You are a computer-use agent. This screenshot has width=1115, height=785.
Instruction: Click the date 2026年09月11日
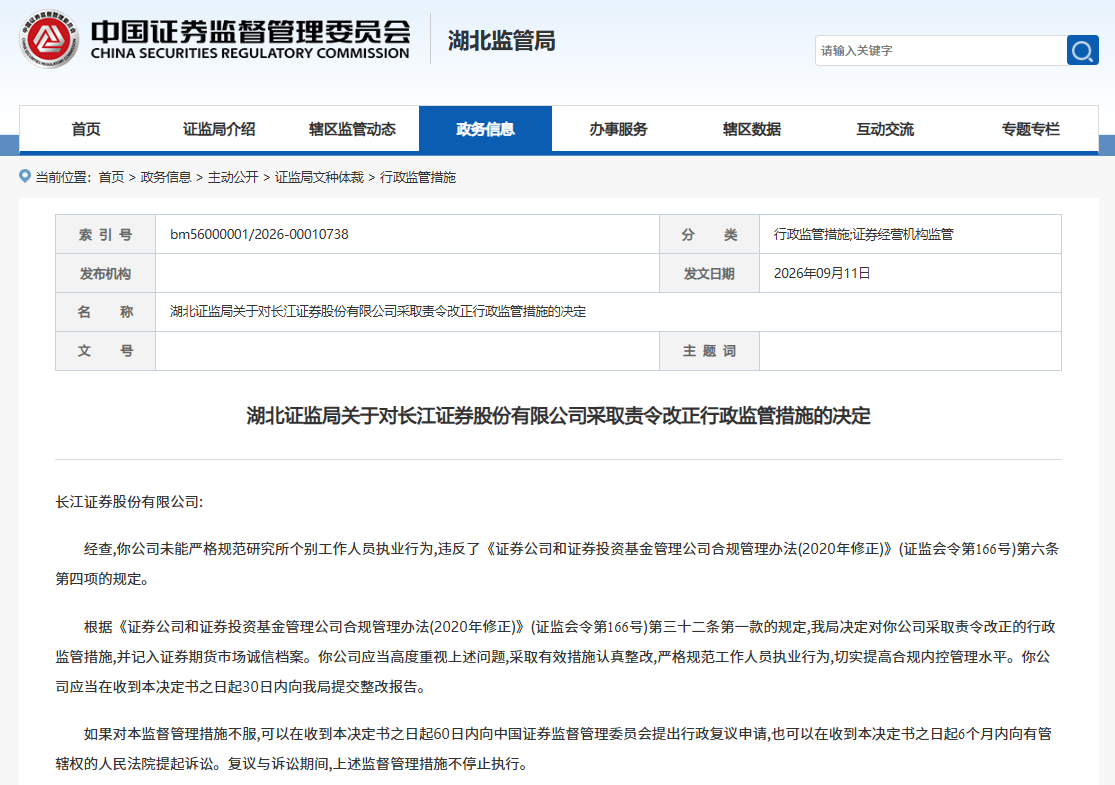tap(821, 273)
